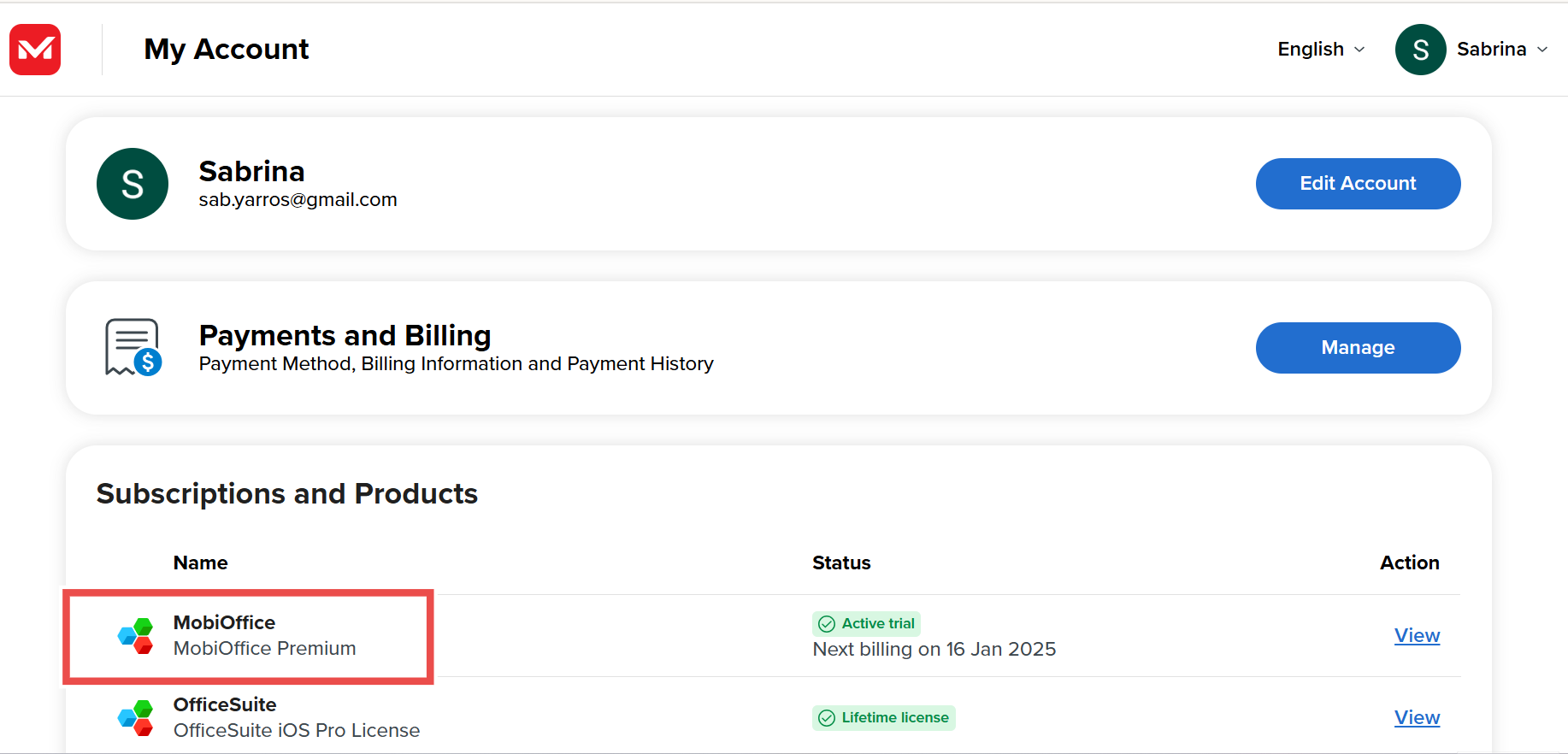Expand the Sabrina account menu chevron

click(1542, 50)
